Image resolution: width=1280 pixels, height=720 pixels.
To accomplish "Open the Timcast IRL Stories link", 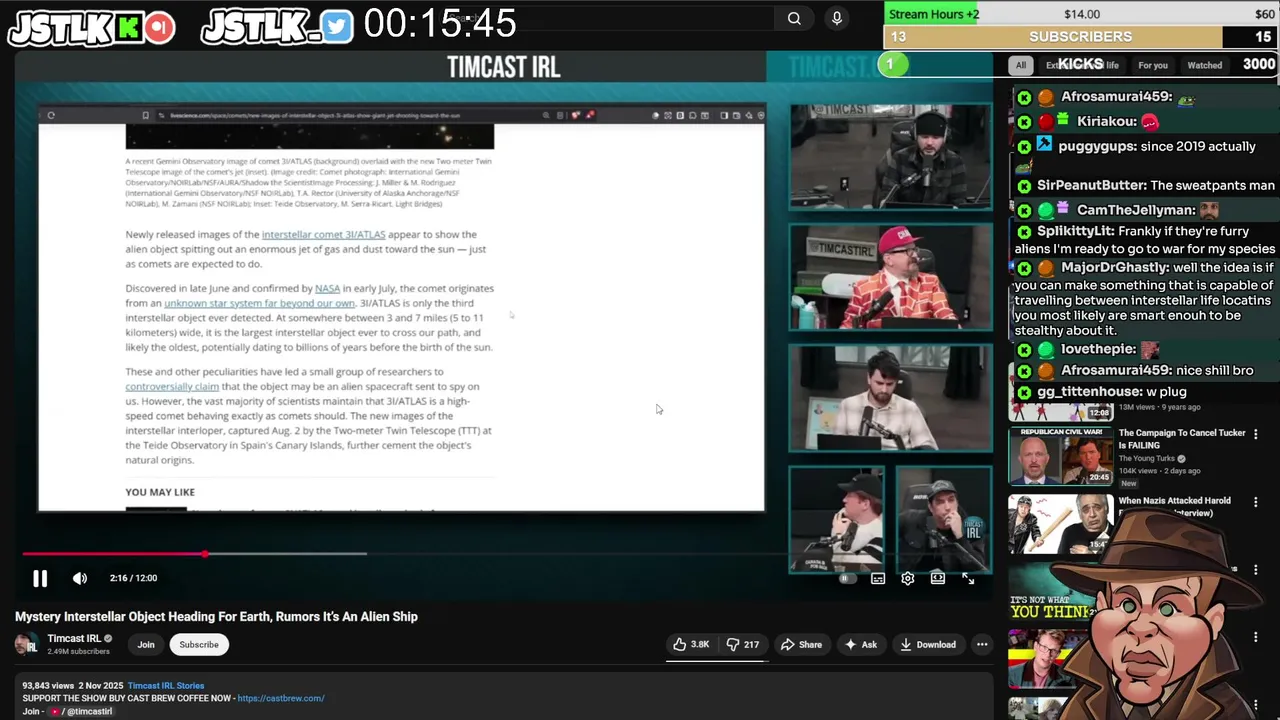I will [x=166, y=686].
